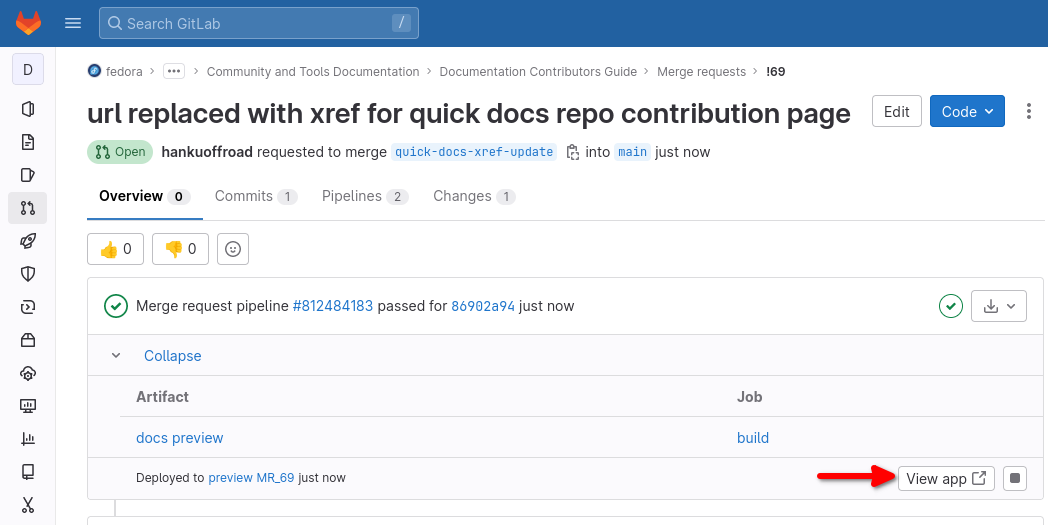Toggle thumbs up reaction

click(116, 249)
